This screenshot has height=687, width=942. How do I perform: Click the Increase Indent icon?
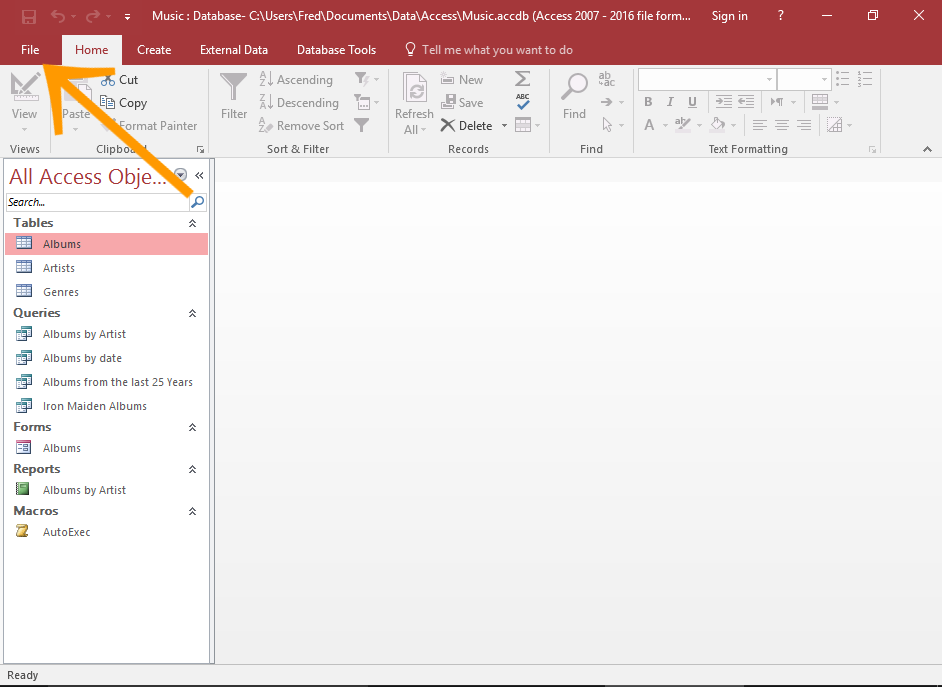(723, 101)
